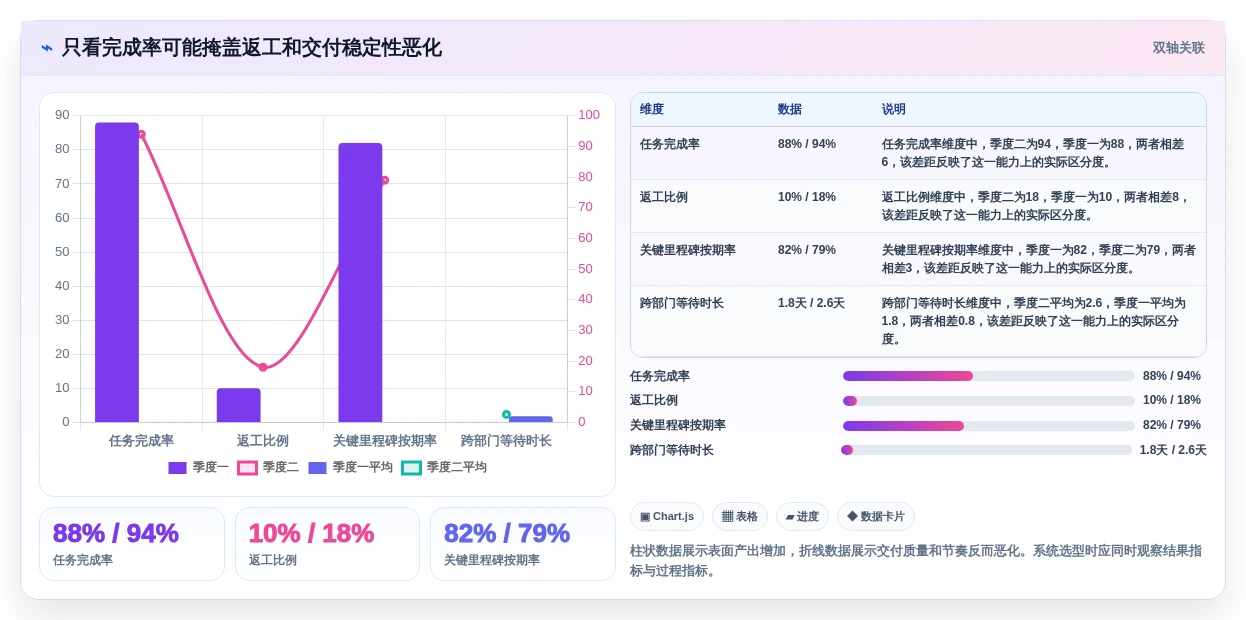Click the 任务完成率 table row label
The width and height of the screenshot is (1246, 620).
(x=670, y=144)
